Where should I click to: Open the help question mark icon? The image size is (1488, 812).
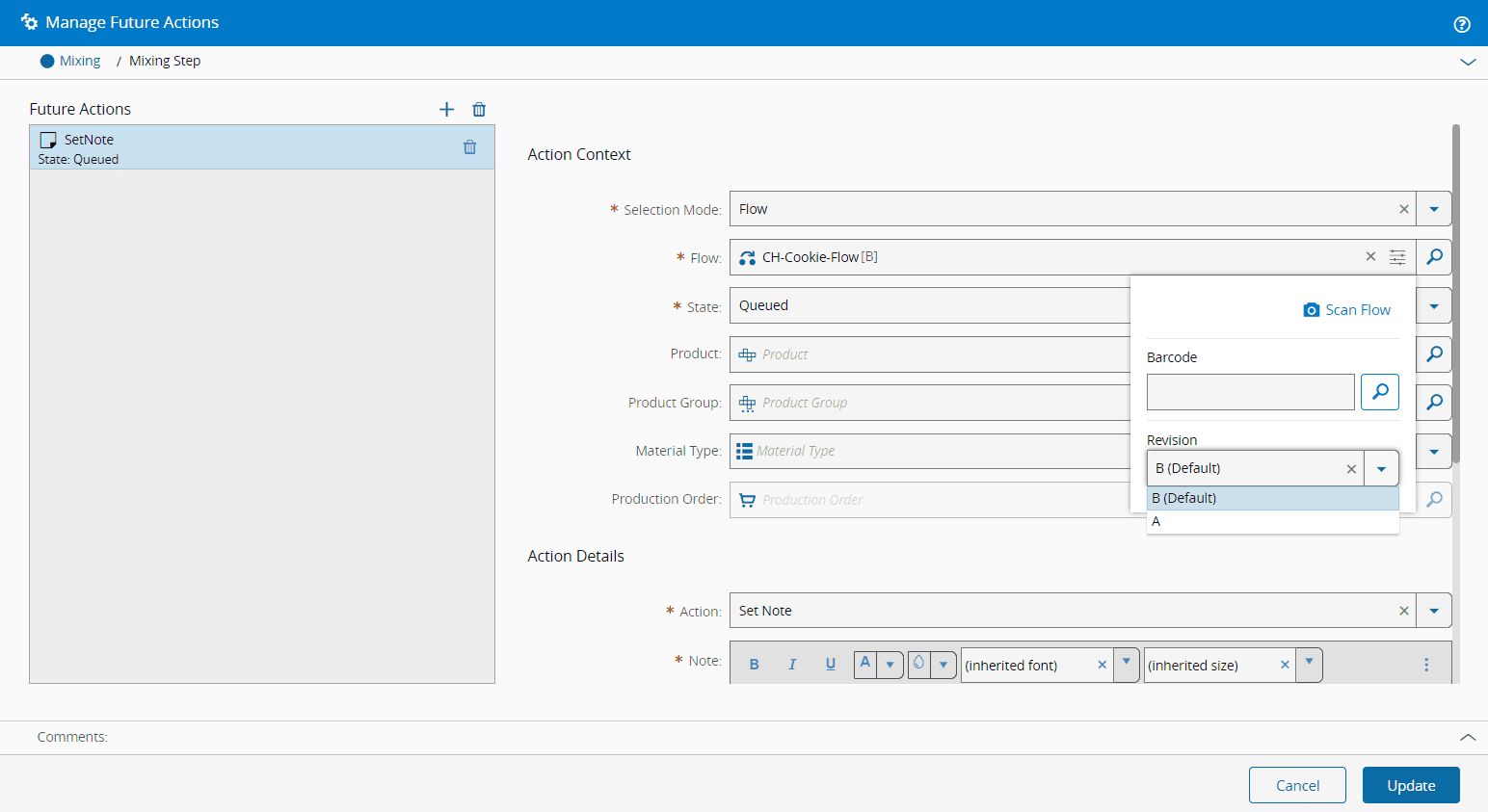(1461, 24)
